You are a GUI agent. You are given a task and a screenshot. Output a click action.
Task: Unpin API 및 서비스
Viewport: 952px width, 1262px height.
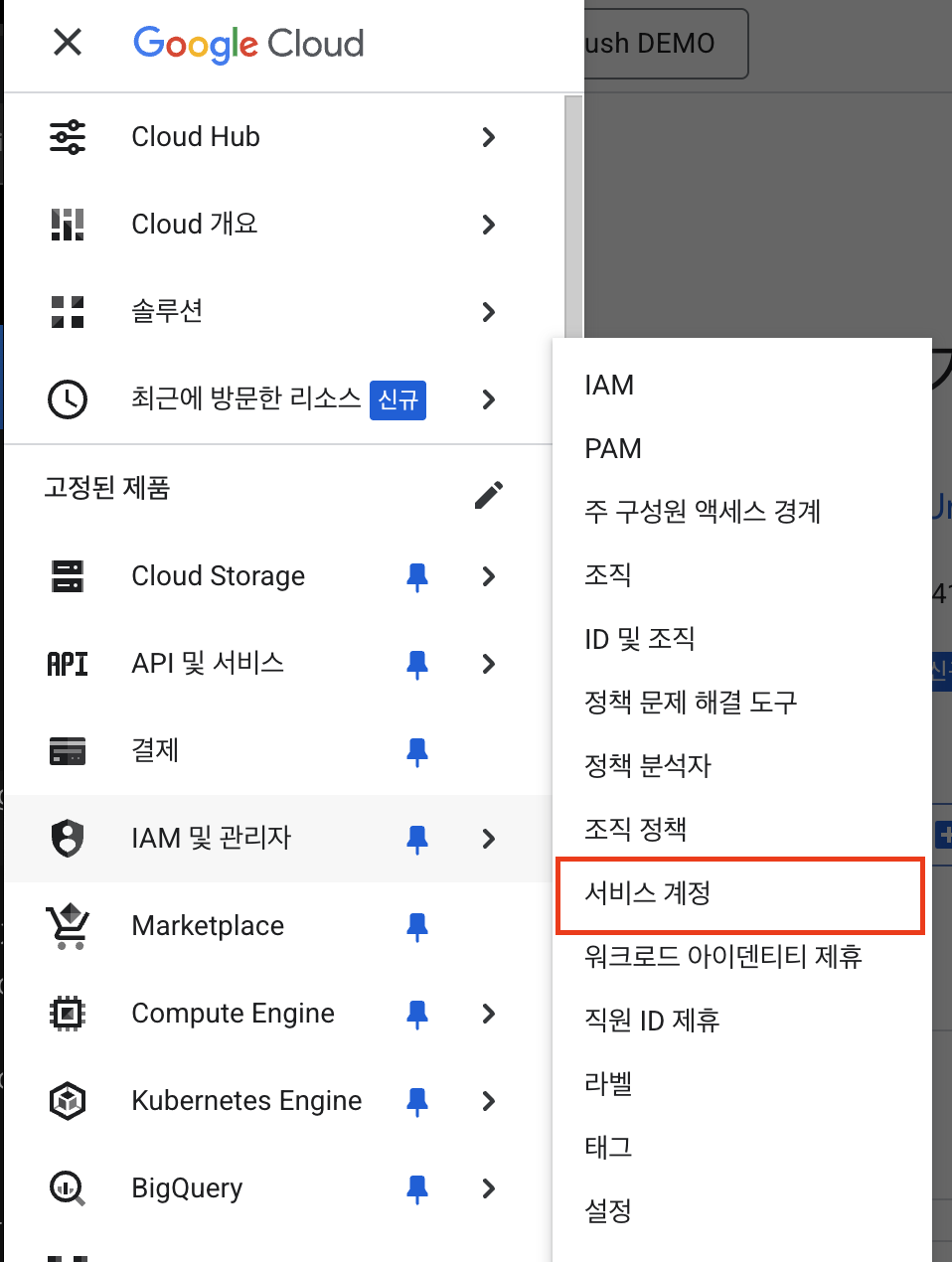click(x=417, y=665)
